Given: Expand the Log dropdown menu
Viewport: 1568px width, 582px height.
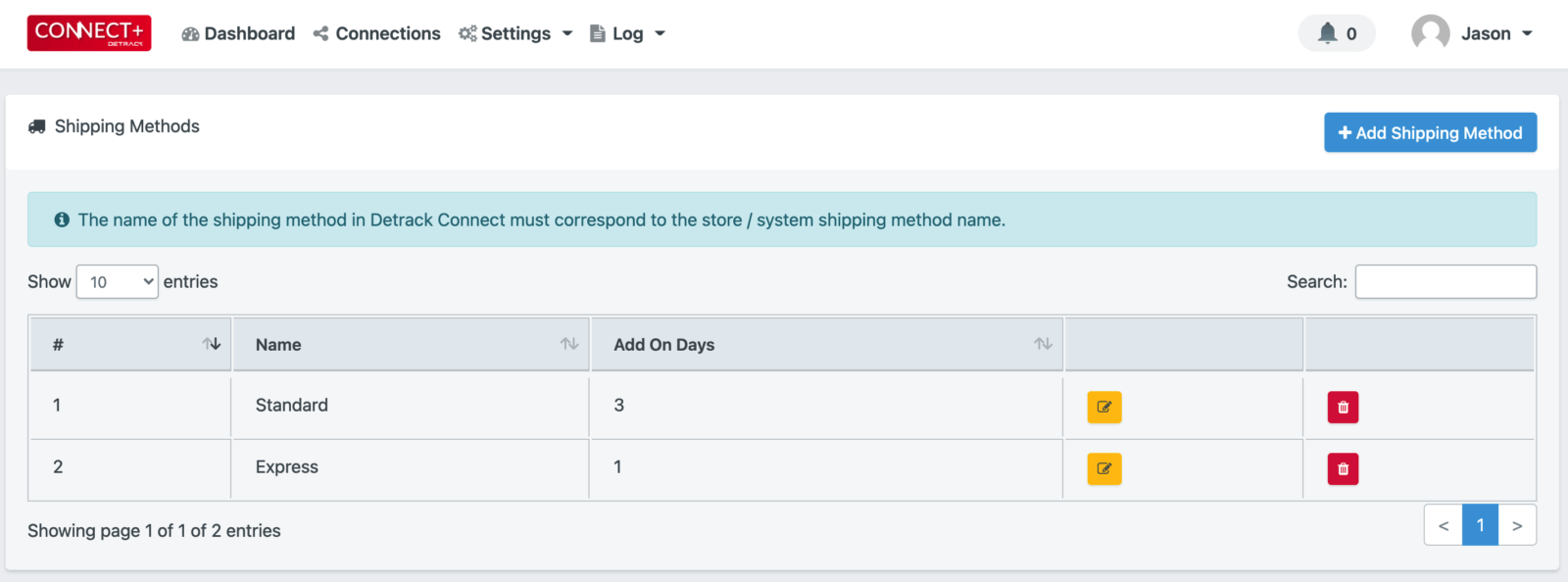Looking at the screenshot, I should 627,33.
